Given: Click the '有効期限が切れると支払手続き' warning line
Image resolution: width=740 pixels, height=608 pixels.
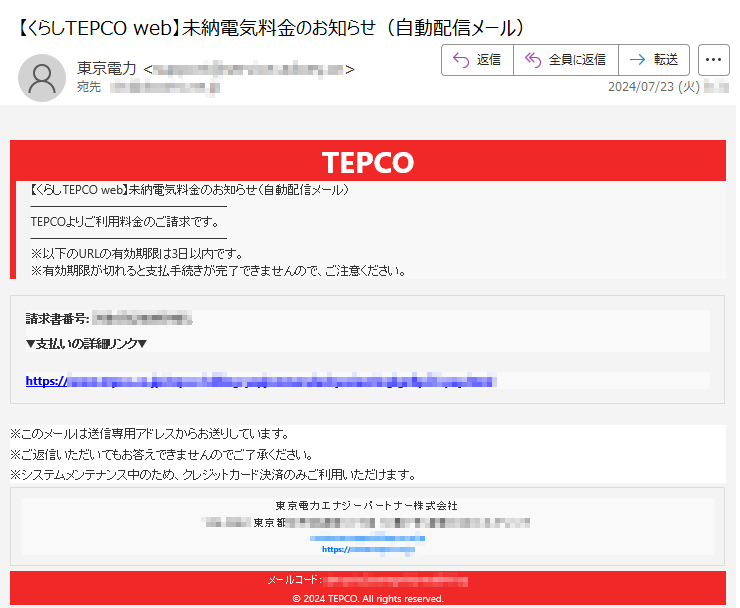Looking at the screenshot, I should click(219, 271).
